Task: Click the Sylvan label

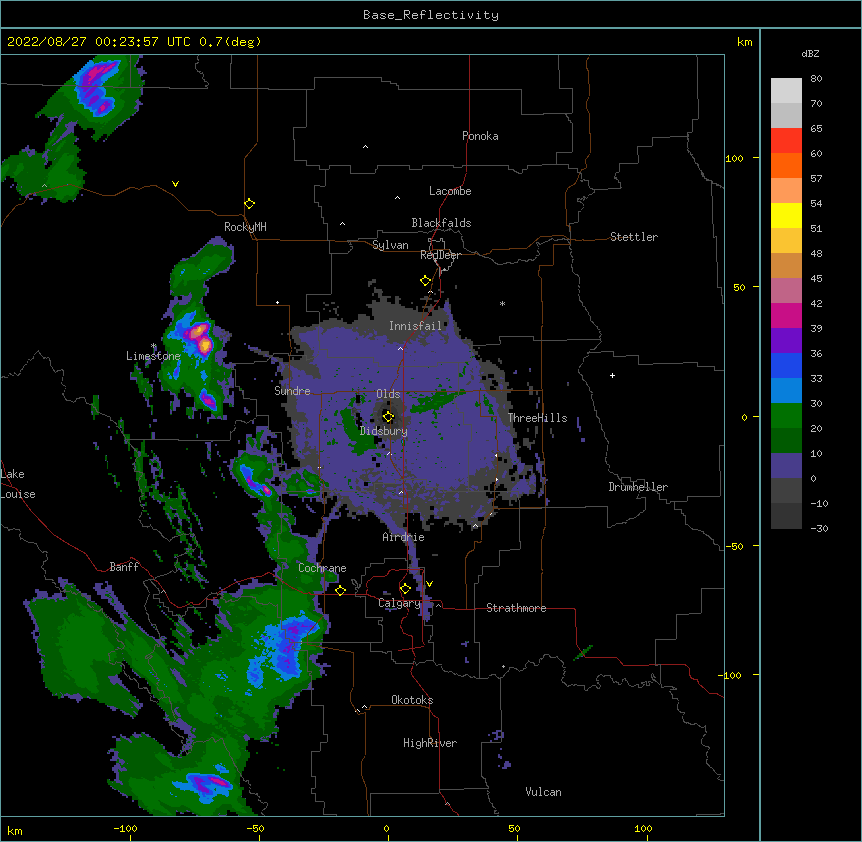Action: pos(390,245)
